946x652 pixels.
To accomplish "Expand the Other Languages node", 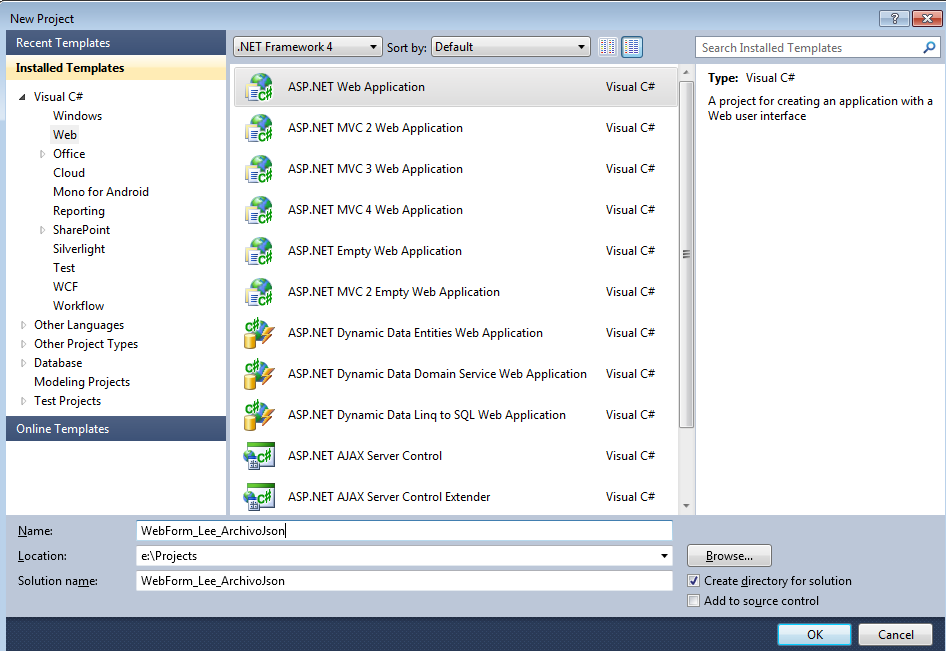I will [x=24, y=325].
